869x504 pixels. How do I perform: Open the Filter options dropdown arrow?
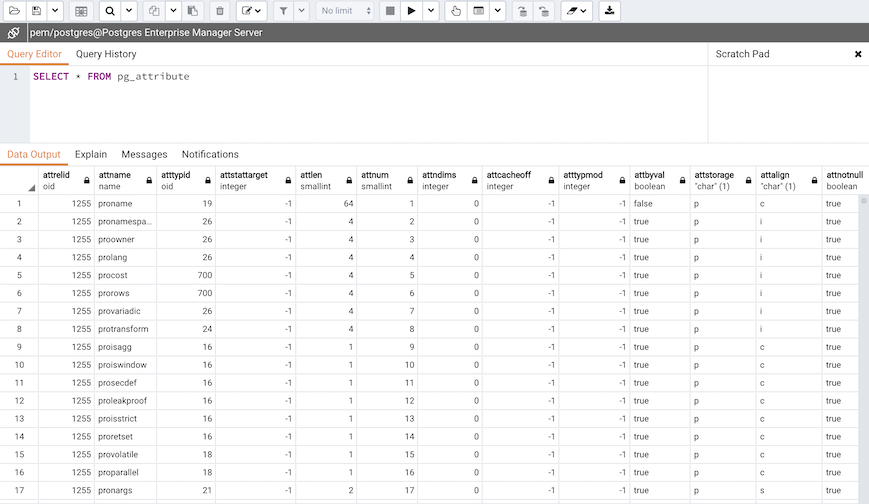pyautogui.click(x=301, y=11)
